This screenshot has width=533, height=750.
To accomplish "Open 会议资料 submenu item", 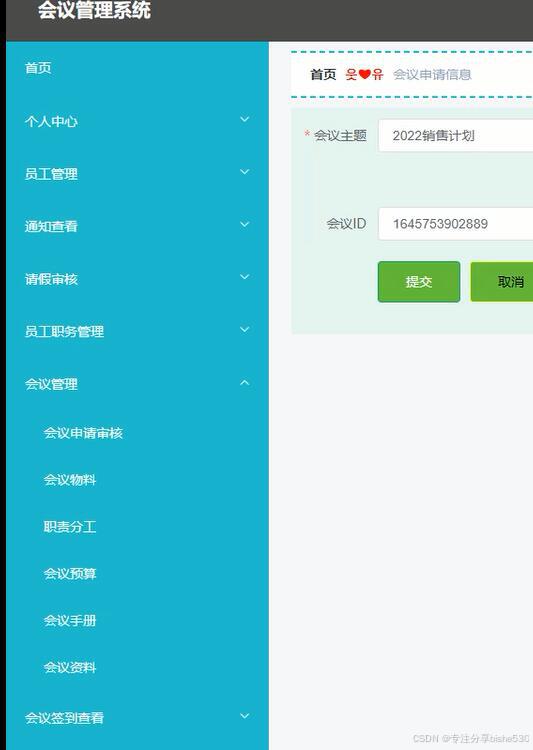I will 70,667.
